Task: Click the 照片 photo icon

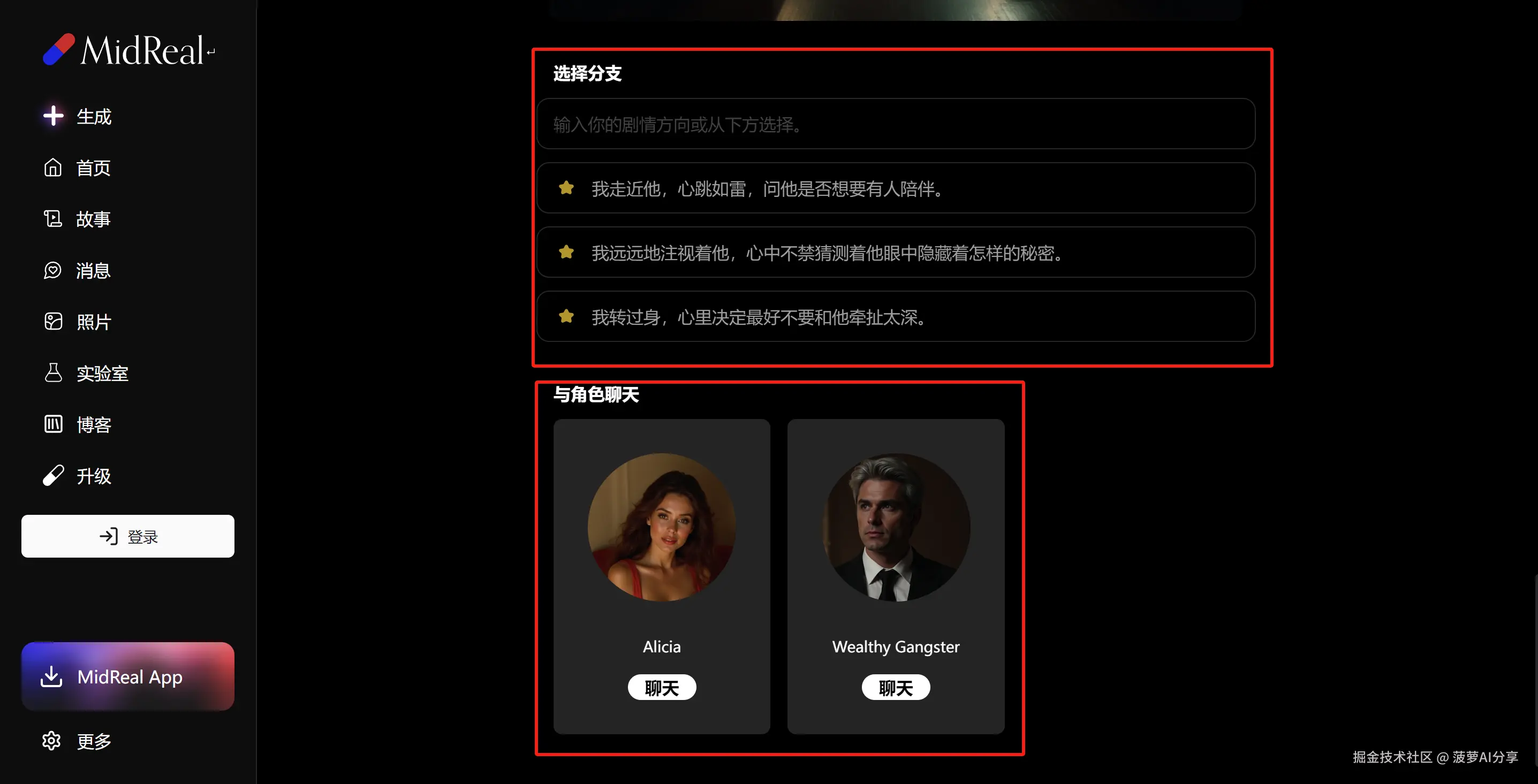Action: pyautogui.click(x=53, y=322)
